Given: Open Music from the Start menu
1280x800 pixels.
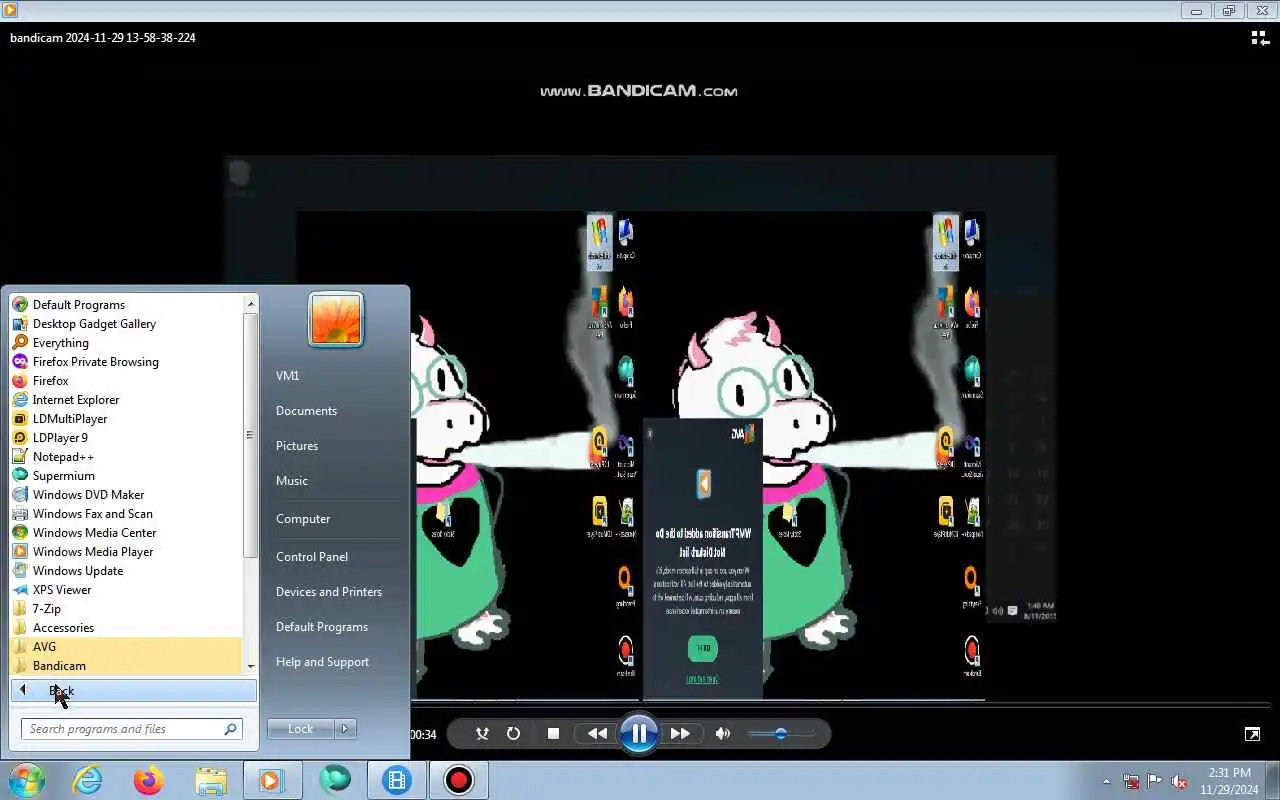Looking at the screenshot, I should click(x=292, y=481).
